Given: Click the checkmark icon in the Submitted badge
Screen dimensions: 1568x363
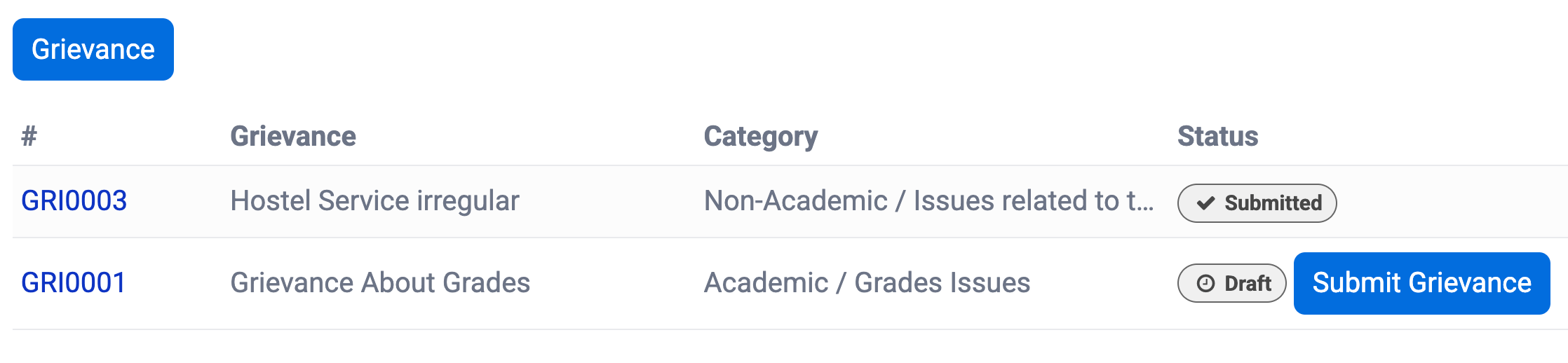Looking at the screenshot, I should pyautogui.click(x=1205, y=203).
